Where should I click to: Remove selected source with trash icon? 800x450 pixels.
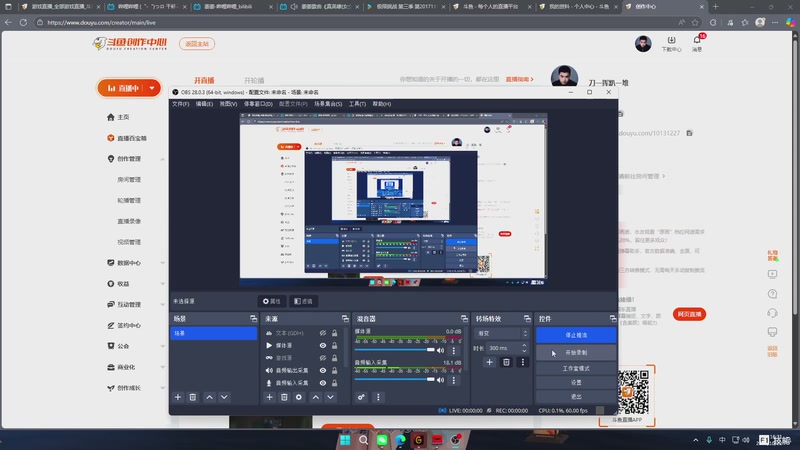coord(284,397)
